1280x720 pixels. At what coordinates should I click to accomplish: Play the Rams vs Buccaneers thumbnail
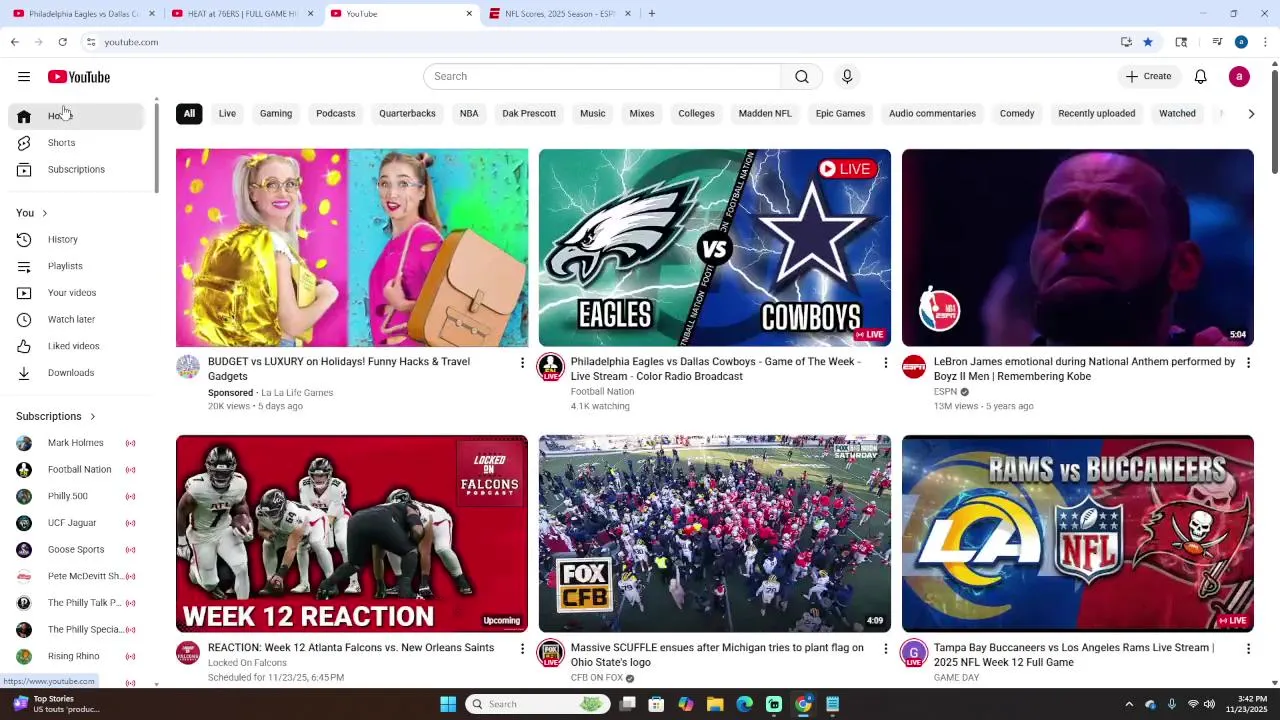click(1078, 534)
